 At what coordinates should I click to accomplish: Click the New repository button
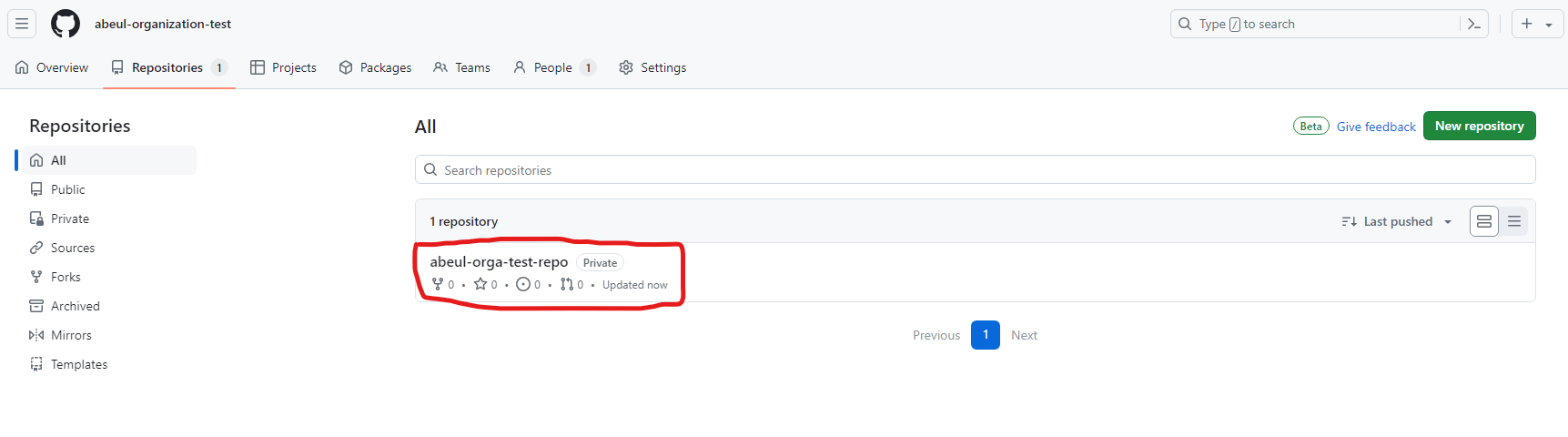pos(1480,126)
